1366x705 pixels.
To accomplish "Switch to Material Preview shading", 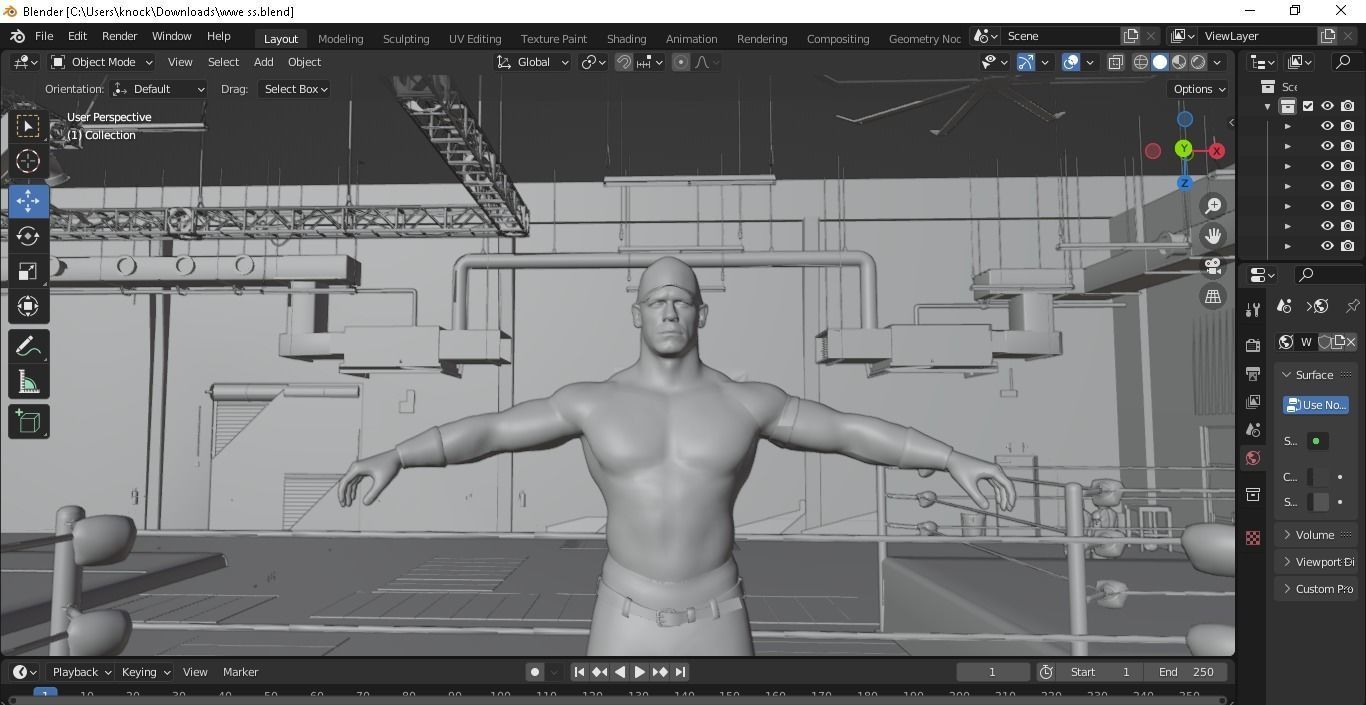I will [x=1179, y=62].
